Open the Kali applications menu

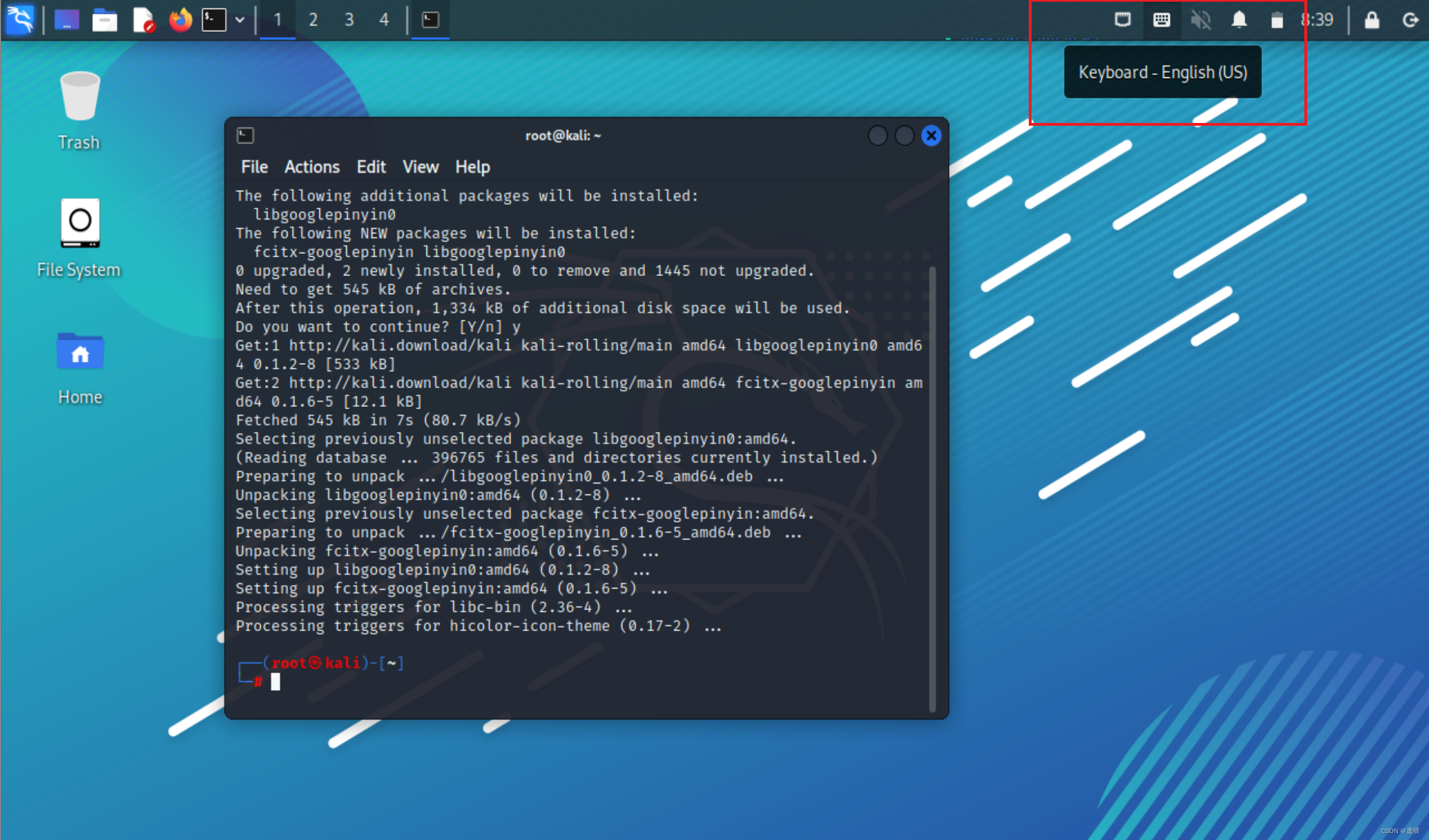click(x=20, y=20)
